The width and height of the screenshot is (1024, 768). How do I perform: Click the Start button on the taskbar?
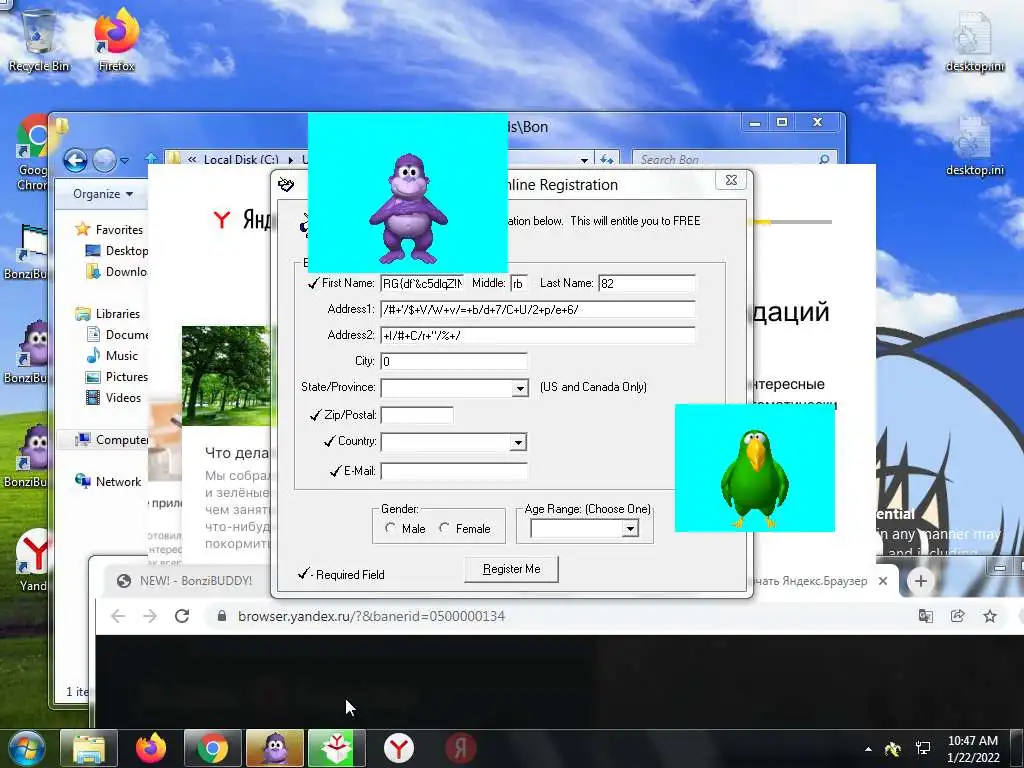pyautogui.click(x=27, y=748)
